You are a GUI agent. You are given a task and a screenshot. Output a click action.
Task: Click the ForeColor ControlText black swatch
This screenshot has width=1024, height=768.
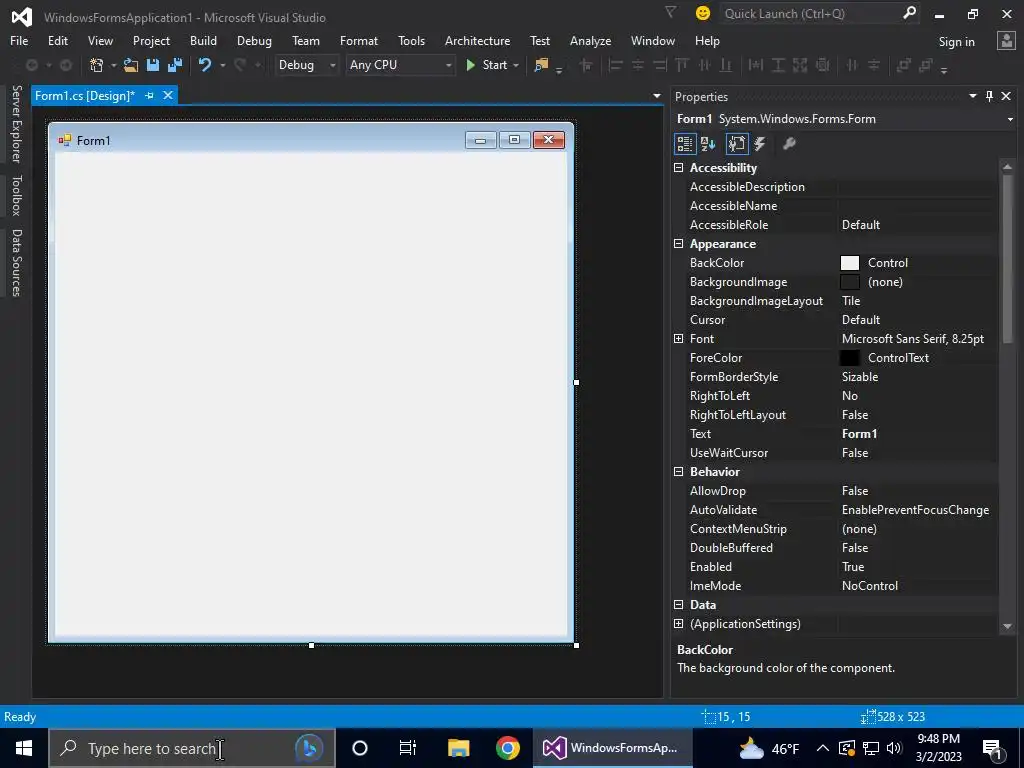[849, 358]
